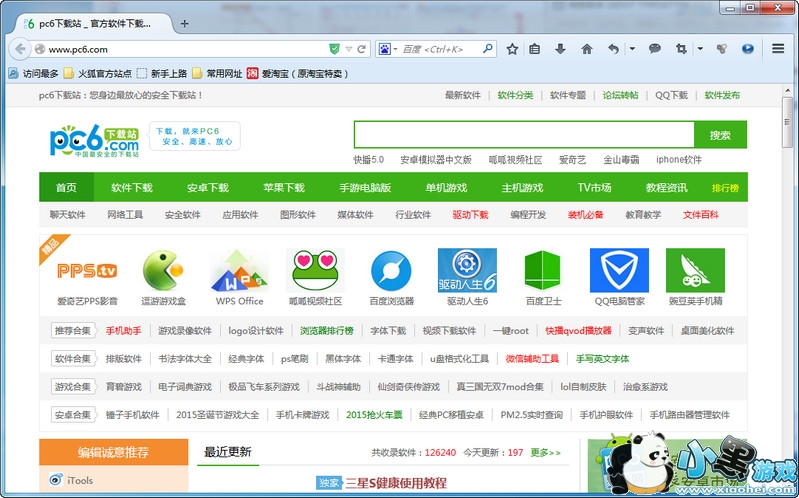Click 装机必备 category link

585,215
